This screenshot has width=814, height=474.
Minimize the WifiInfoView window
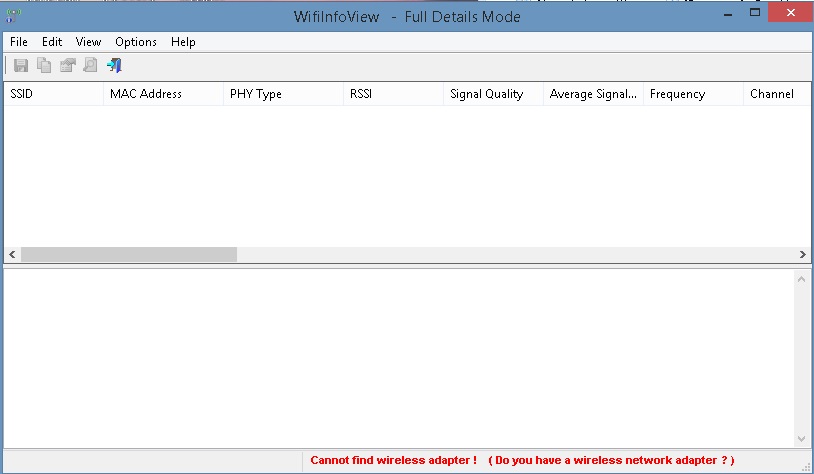(x=728, y=13)
